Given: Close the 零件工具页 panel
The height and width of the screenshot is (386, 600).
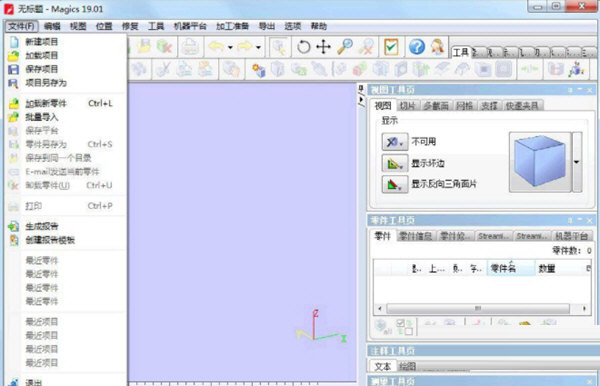Looking at the screenshot, I should pyautogui.click(x=590, y=220).
